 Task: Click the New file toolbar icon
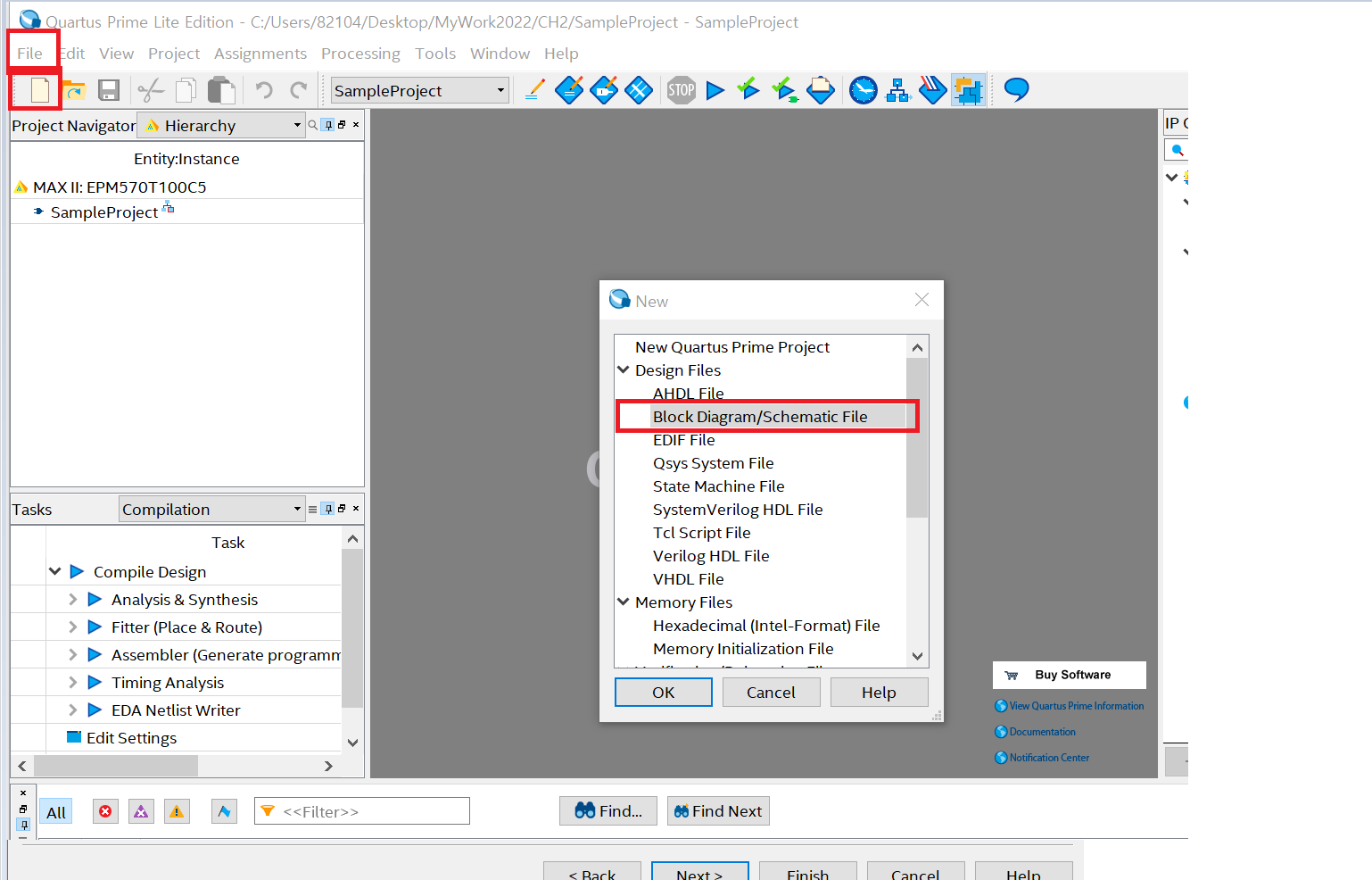click(40, 90)
